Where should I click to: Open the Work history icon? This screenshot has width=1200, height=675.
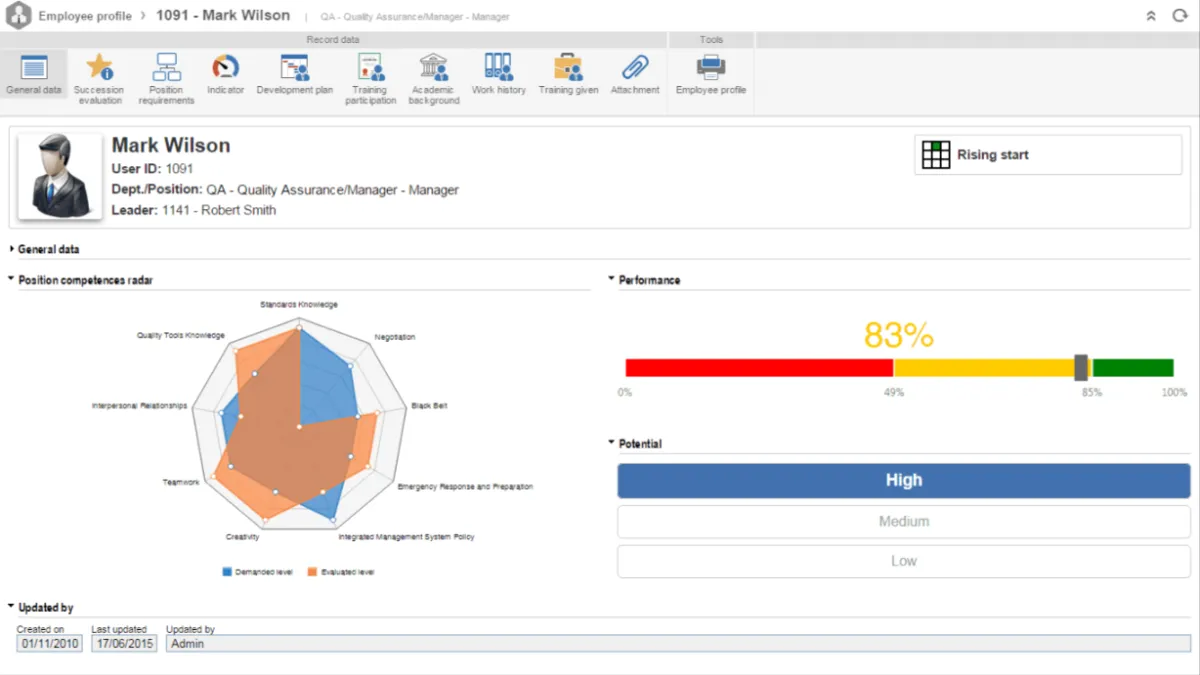pyautogui.click(x=498, y=68)
